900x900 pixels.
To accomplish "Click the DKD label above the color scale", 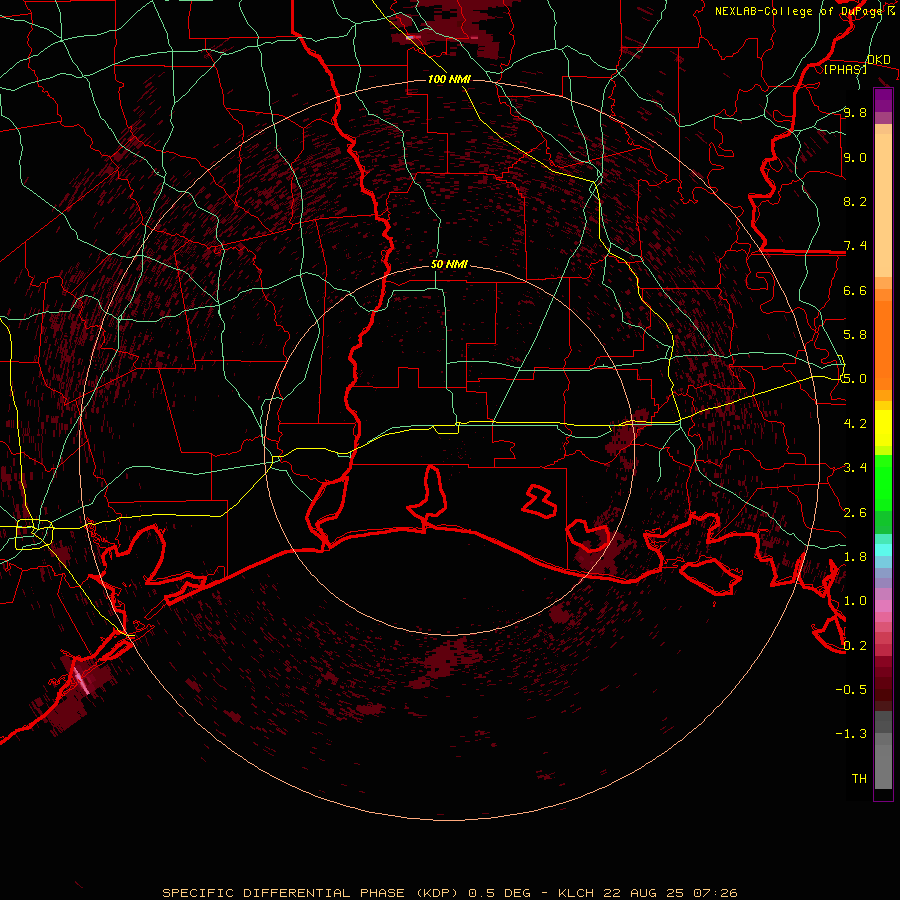I will tap(878, 60).
